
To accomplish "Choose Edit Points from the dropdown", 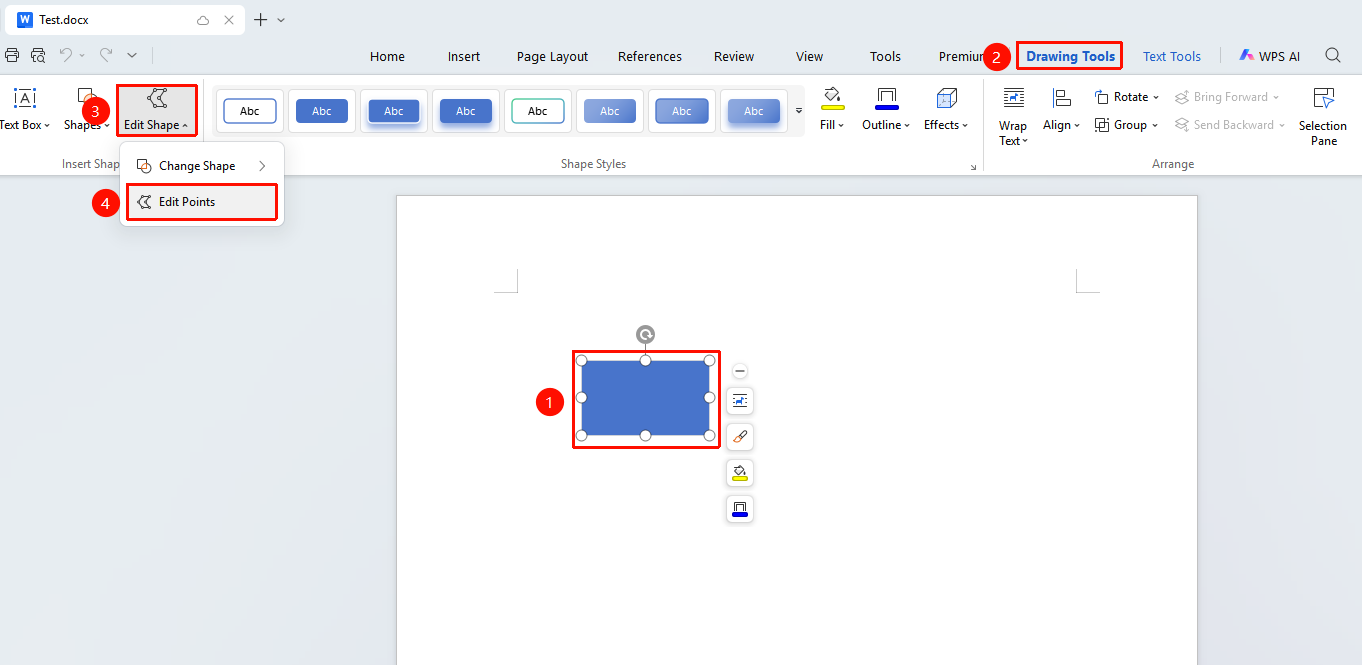I will [x=202, y=202].
